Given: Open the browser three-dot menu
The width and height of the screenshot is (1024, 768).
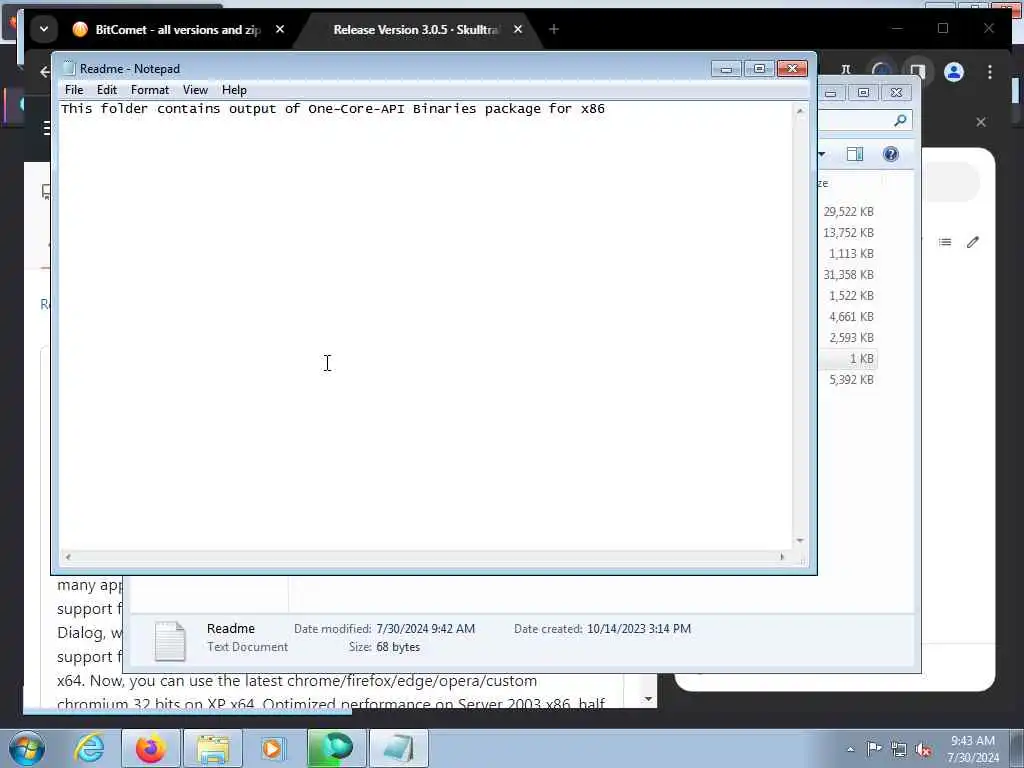Looking at the screenshot, I should tap(990, 72).
